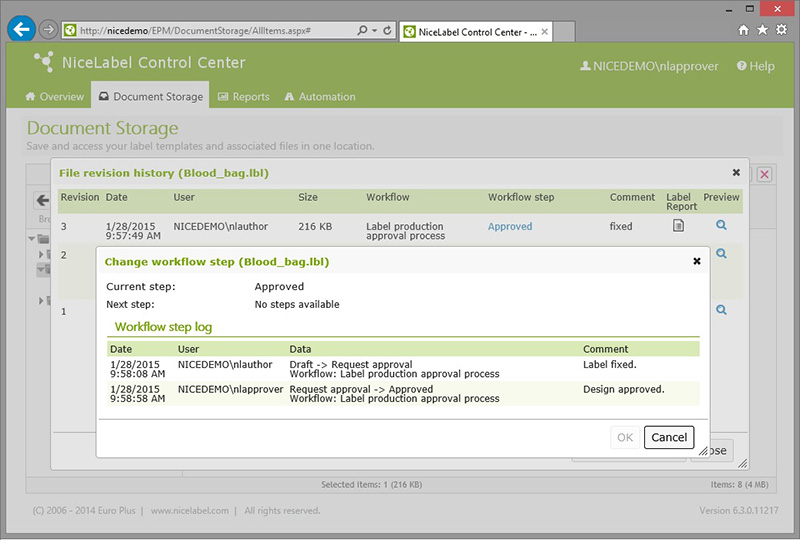Image resolution: width=800 pixels, height=540 pixels.
Task: Click the 'No steps available' next step text
Action: (x=297, y=305)
